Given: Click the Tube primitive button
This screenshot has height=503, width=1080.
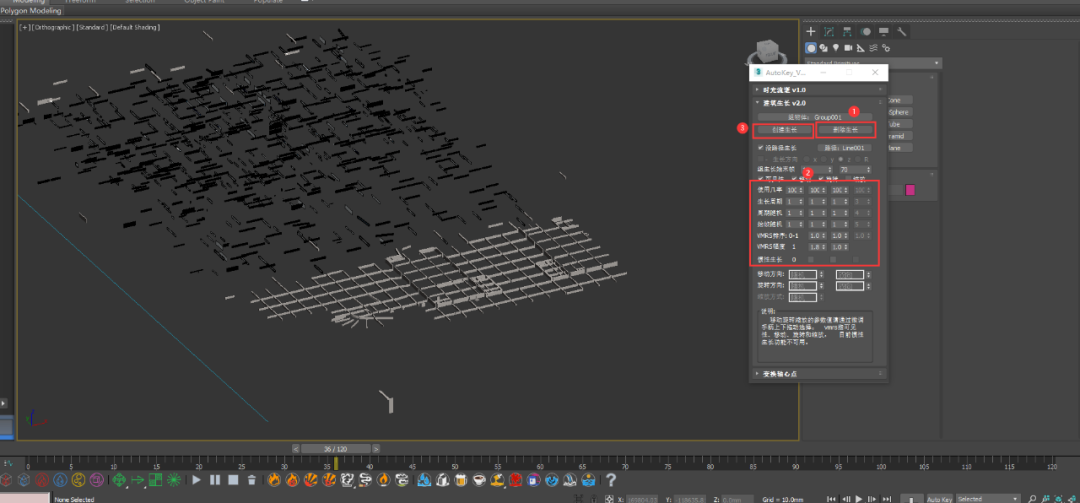Looking at the screenshot, I should [900, 124].
